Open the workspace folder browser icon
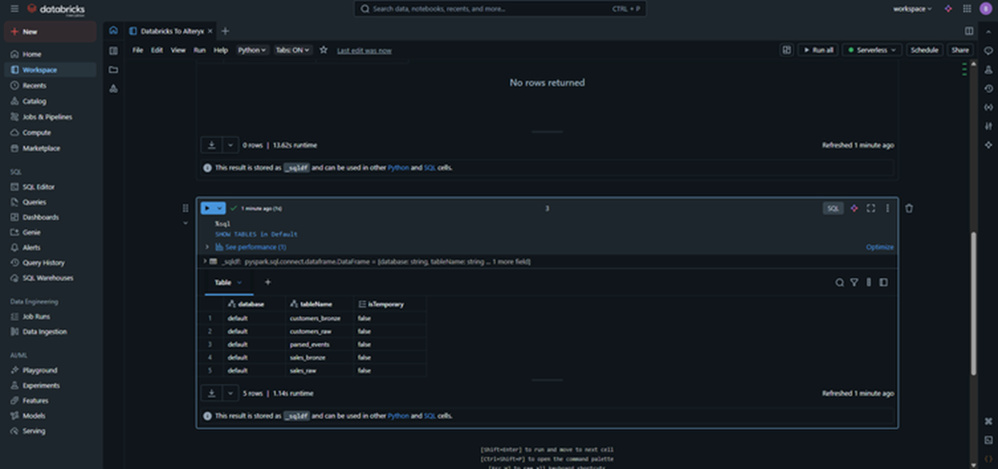 click(113, 69)
